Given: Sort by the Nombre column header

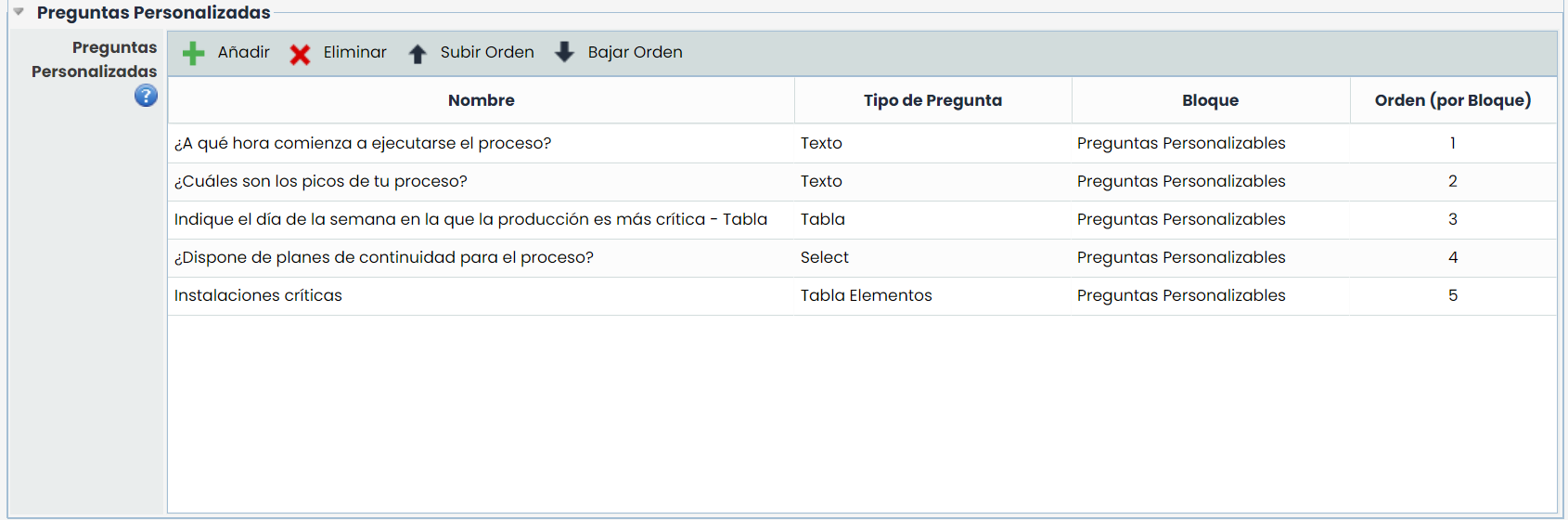Looking at the screenshot, I should tap(481, 100).
